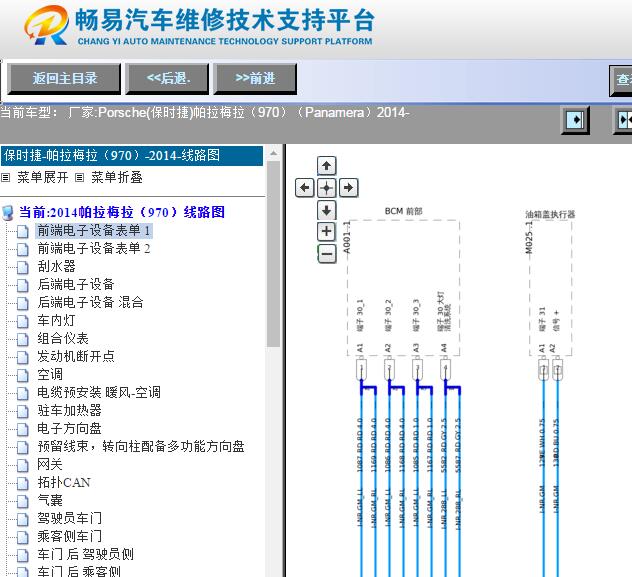Click the M025-1 component identifier
The width and height of the screenshot is (632, 577).
point(529,238)
